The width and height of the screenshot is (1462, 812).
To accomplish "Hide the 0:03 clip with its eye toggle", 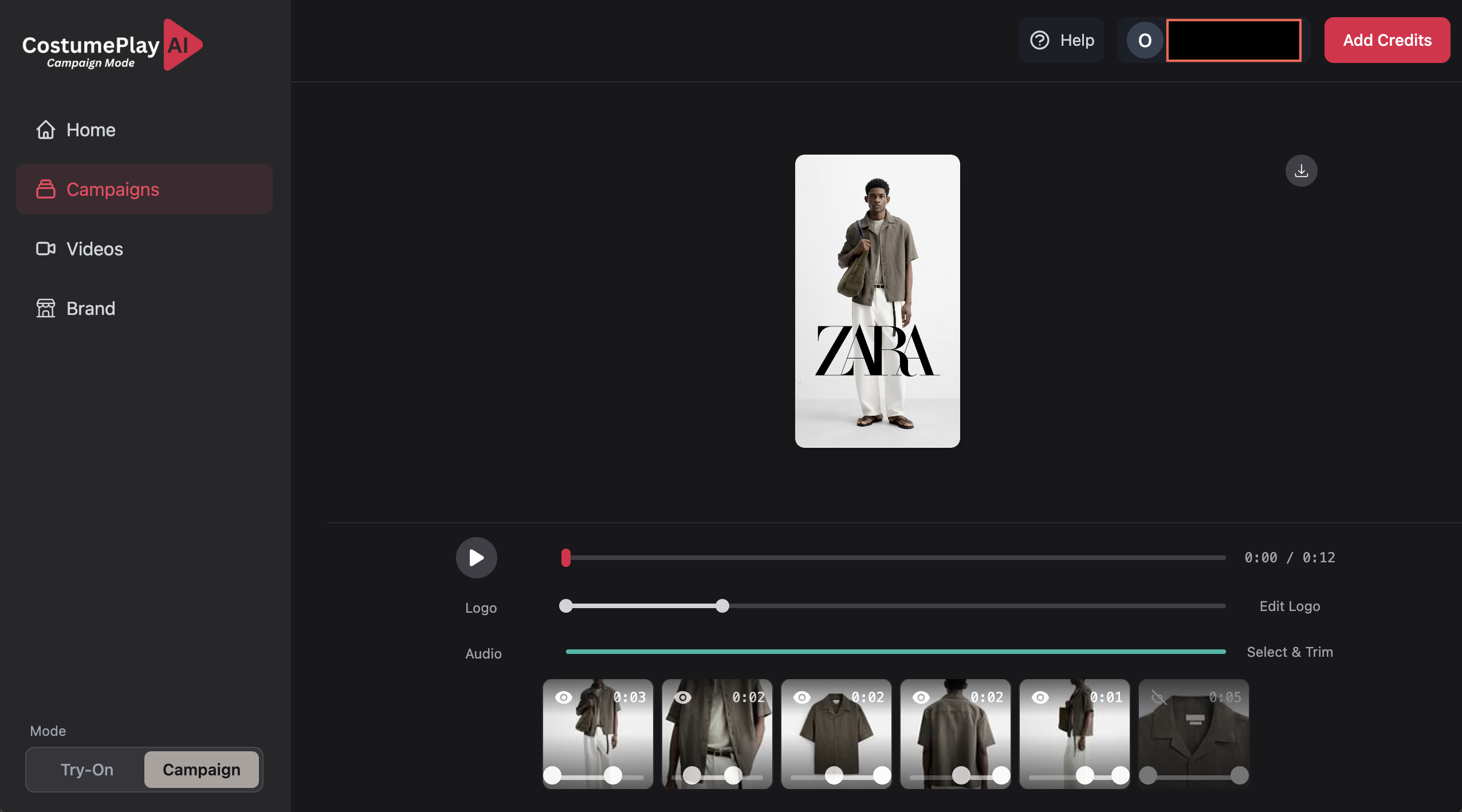I will coord(563,697).
